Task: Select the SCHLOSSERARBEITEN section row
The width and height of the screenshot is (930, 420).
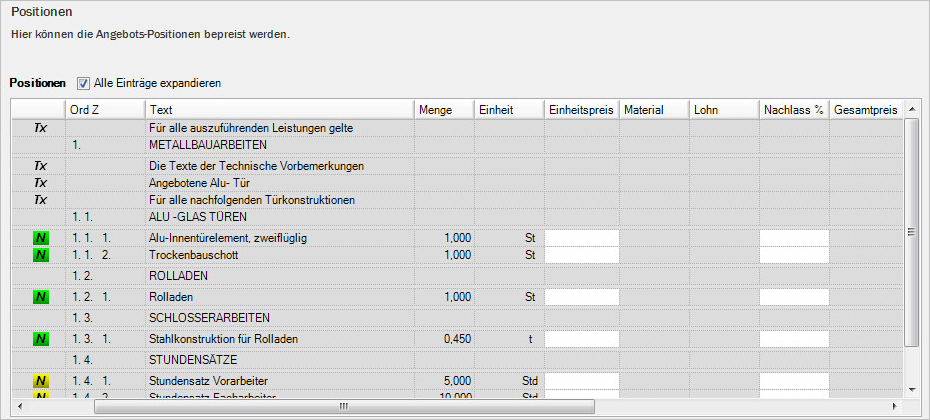Action: pyautogui.click(x=209, y=317)
